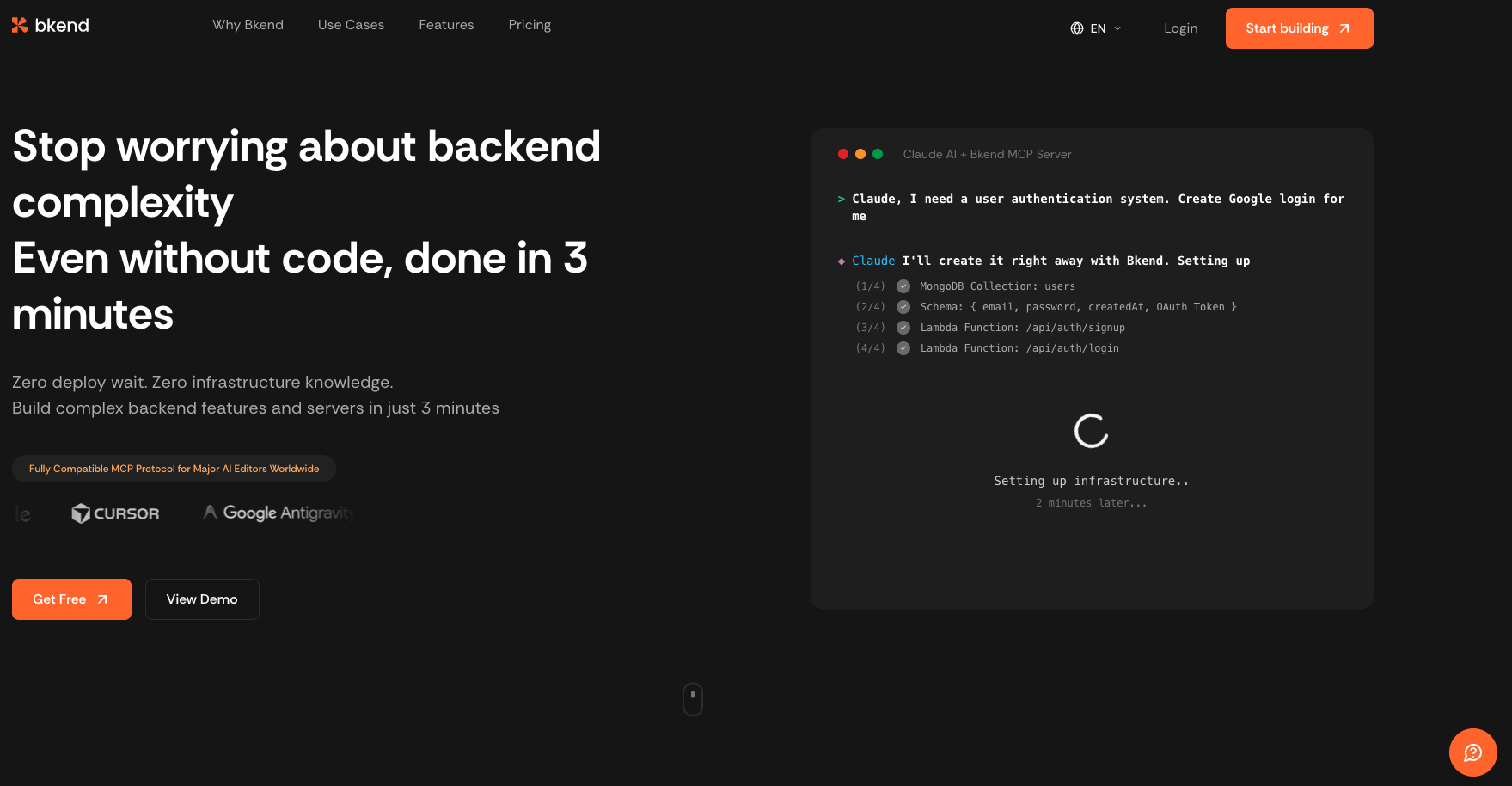Click the Schema step checkmark
The image size is (1512, 786).
[903, 307]
